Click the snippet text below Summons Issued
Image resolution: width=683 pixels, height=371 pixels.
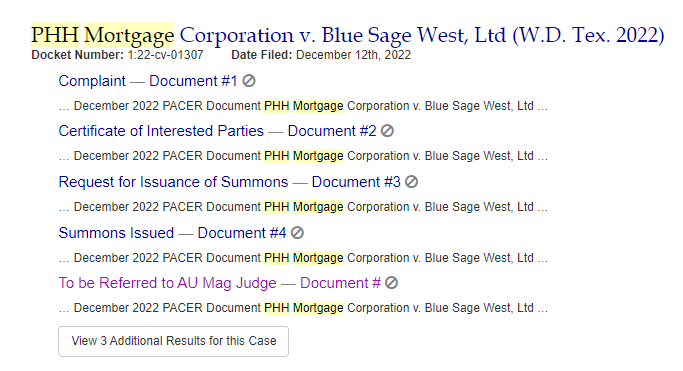coord(303,258)
